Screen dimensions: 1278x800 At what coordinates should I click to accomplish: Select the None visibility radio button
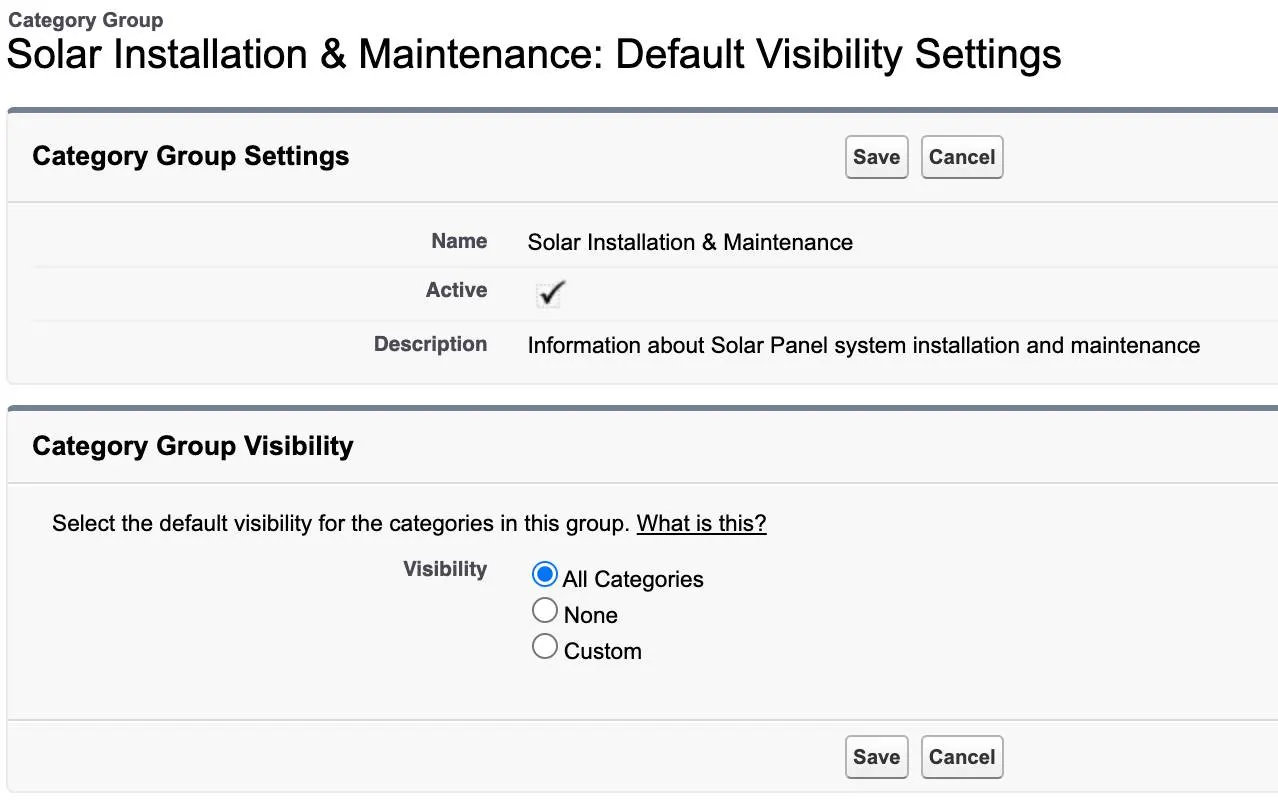(545, 610)
